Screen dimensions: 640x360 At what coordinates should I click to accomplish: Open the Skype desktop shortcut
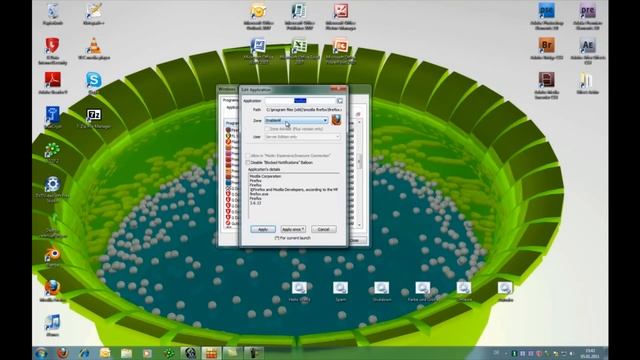point(94,82)
